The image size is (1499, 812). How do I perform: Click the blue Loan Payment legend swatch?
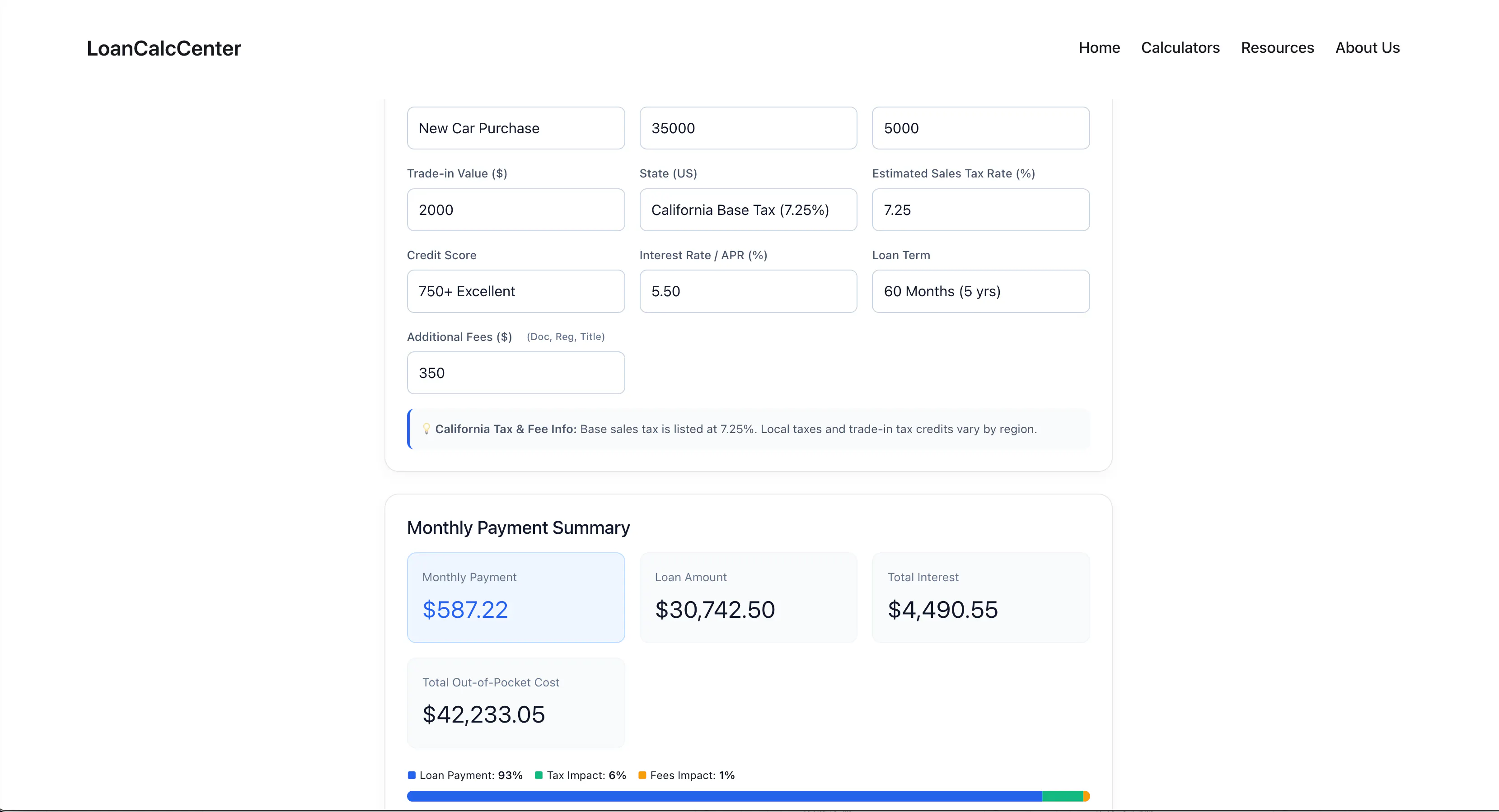(412, 775)
